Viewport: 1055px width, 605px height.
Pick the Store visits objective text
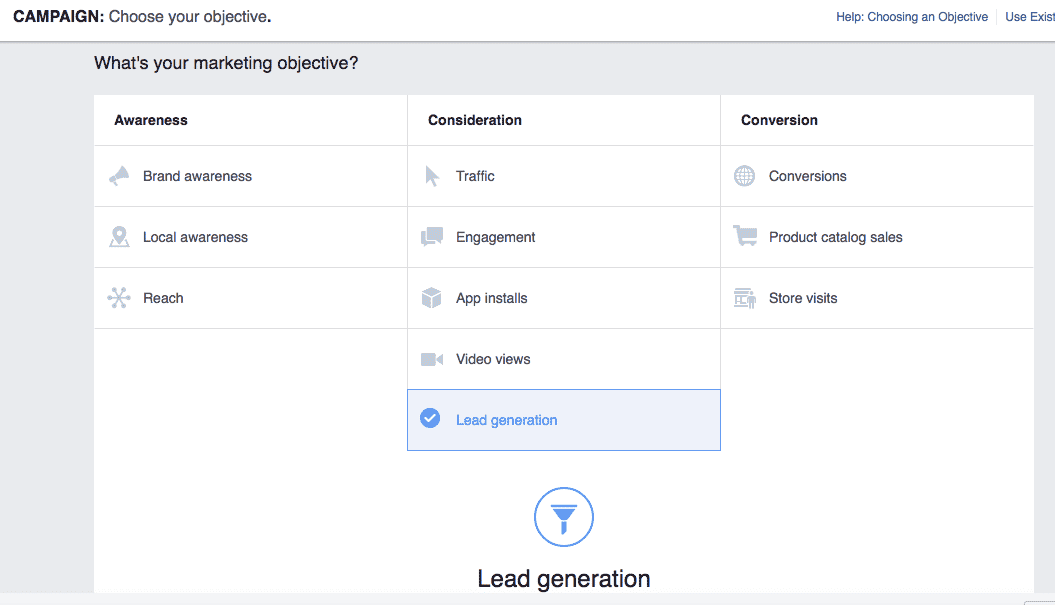(803, 298)
